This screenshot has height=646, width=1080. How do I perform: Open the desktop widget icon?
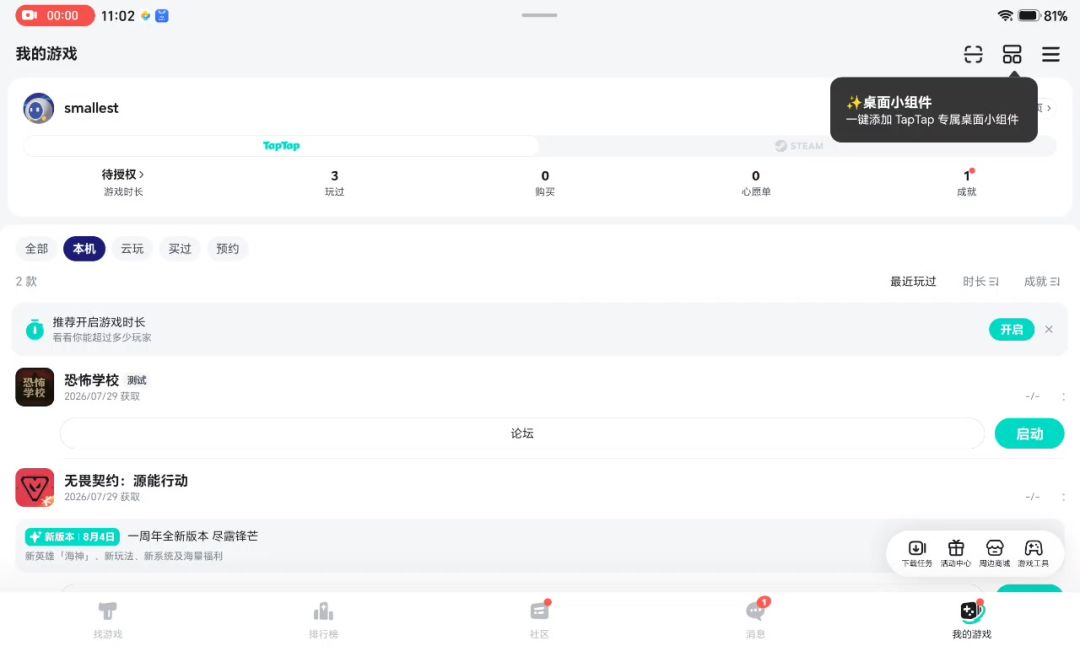[1012, 54]
